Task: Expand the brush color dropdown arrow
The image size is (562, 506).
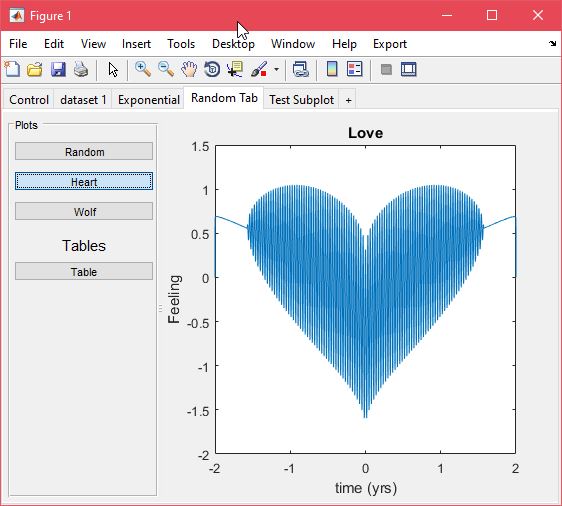Action: (276, 69)
